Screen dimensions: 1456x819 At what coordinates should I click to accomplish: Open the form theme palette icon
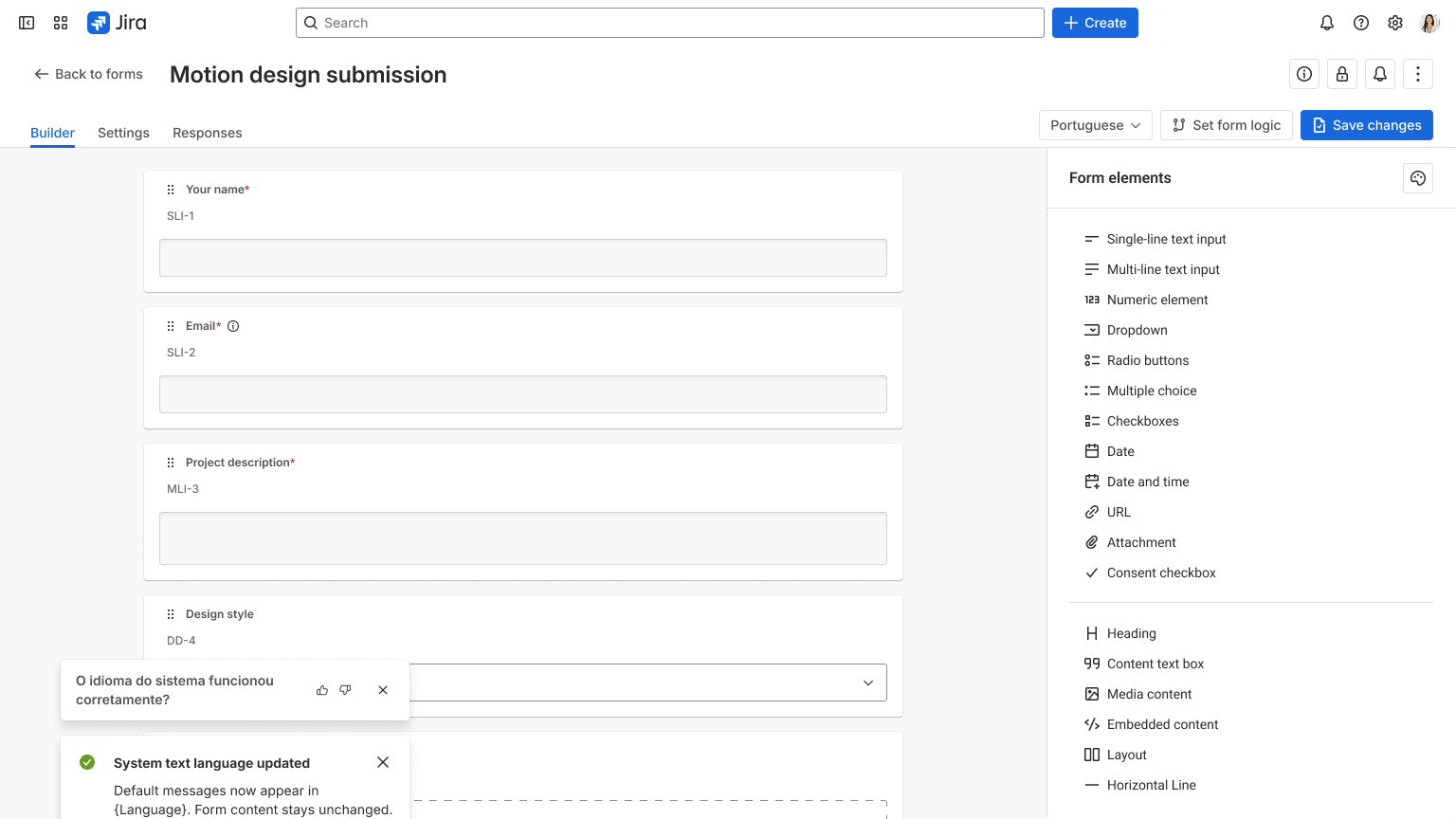(1418, 178)
